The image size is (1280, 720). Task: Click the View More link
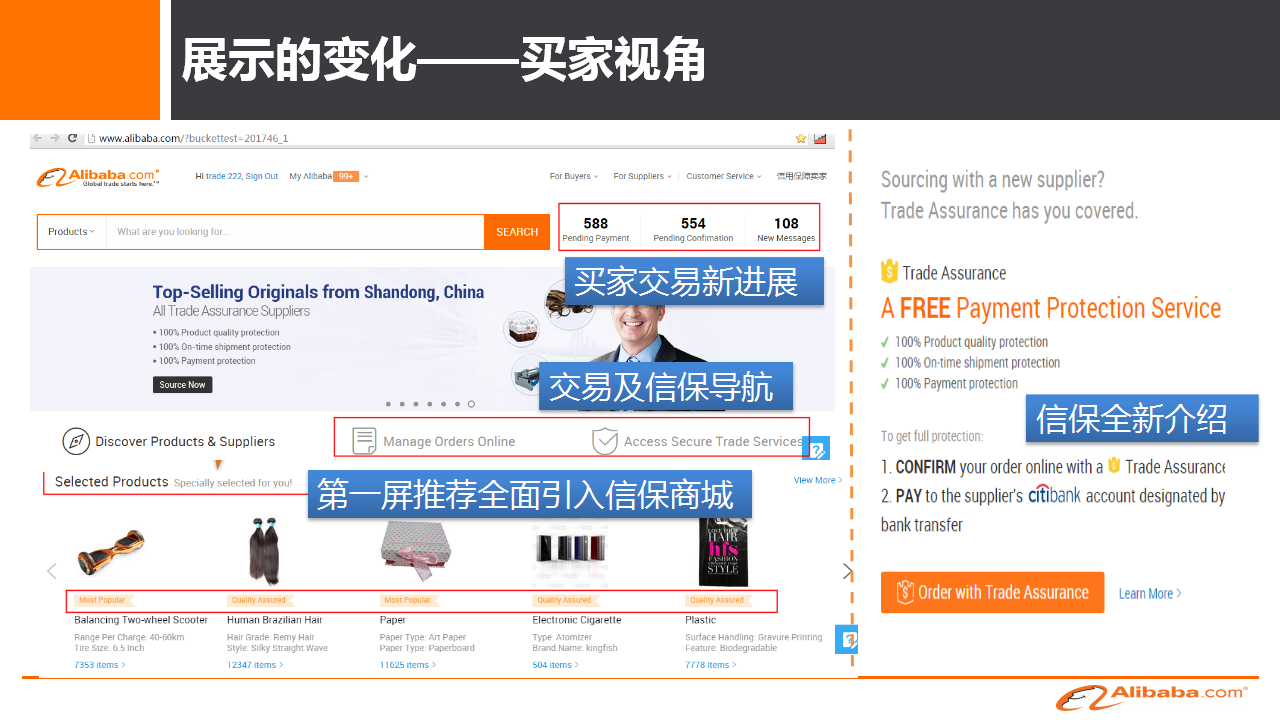pos(818,480)
